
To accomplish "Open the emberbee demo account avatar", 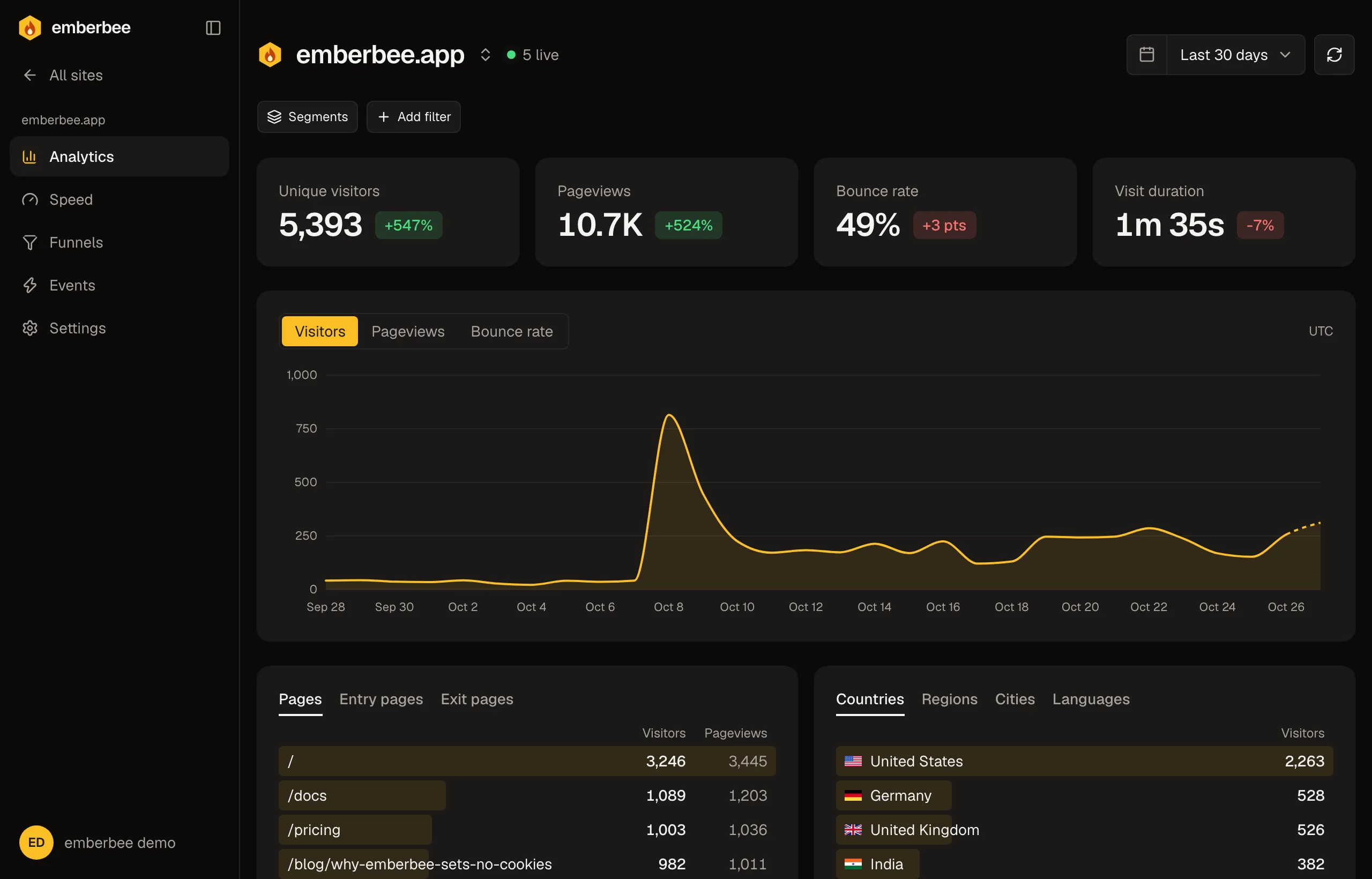I will click(36, 843).
